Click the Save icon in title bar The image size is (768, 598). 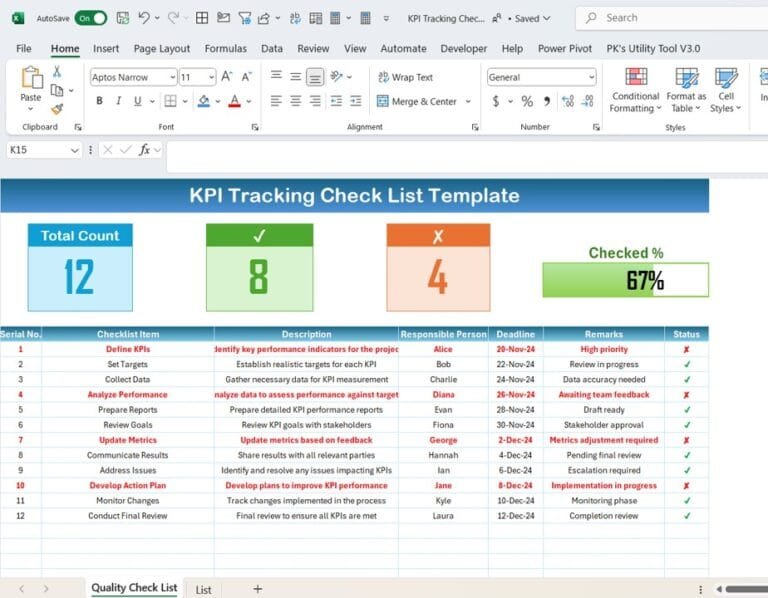[122, 18]
